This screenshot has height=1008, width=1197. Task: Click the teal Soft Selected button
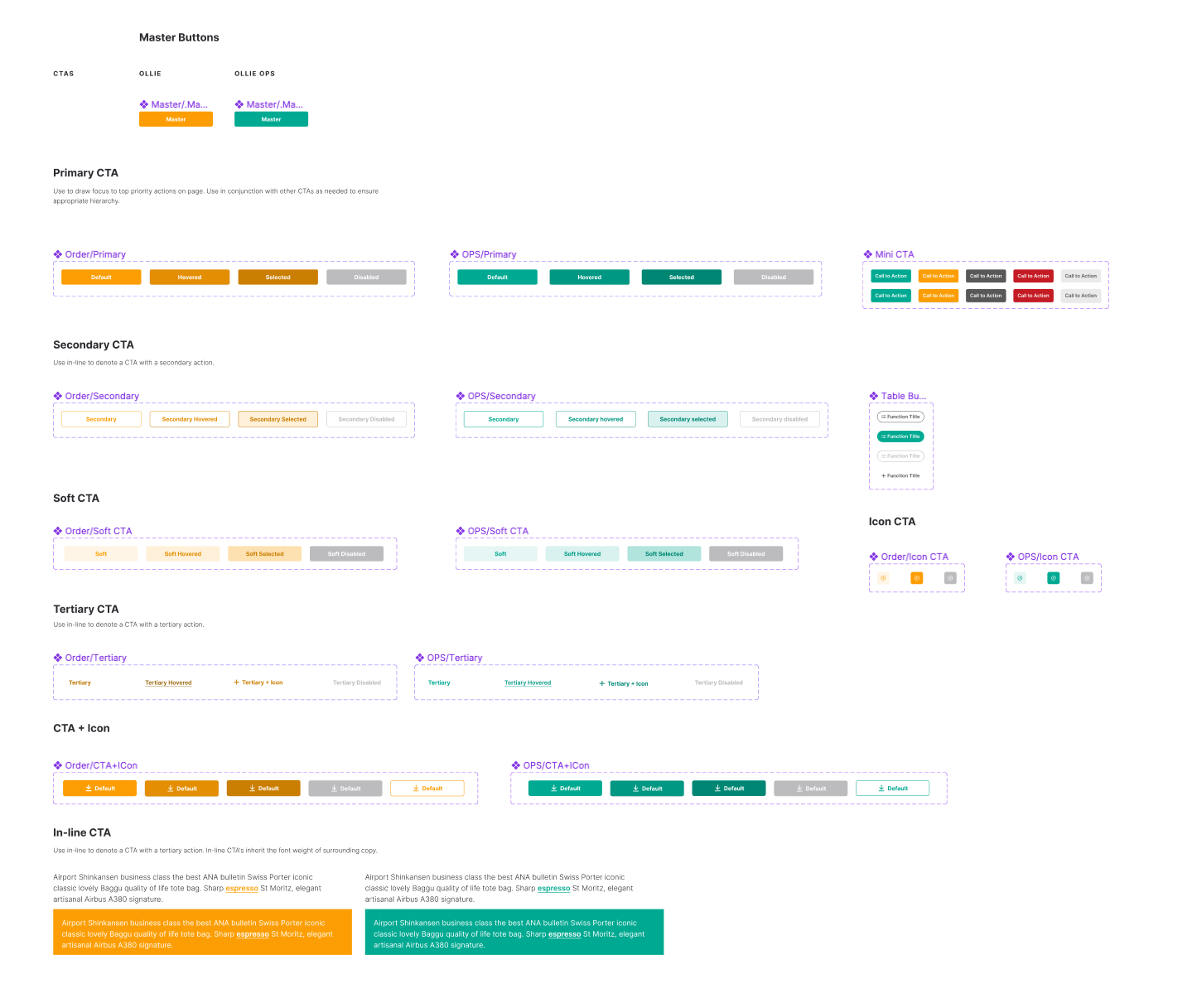664,554
